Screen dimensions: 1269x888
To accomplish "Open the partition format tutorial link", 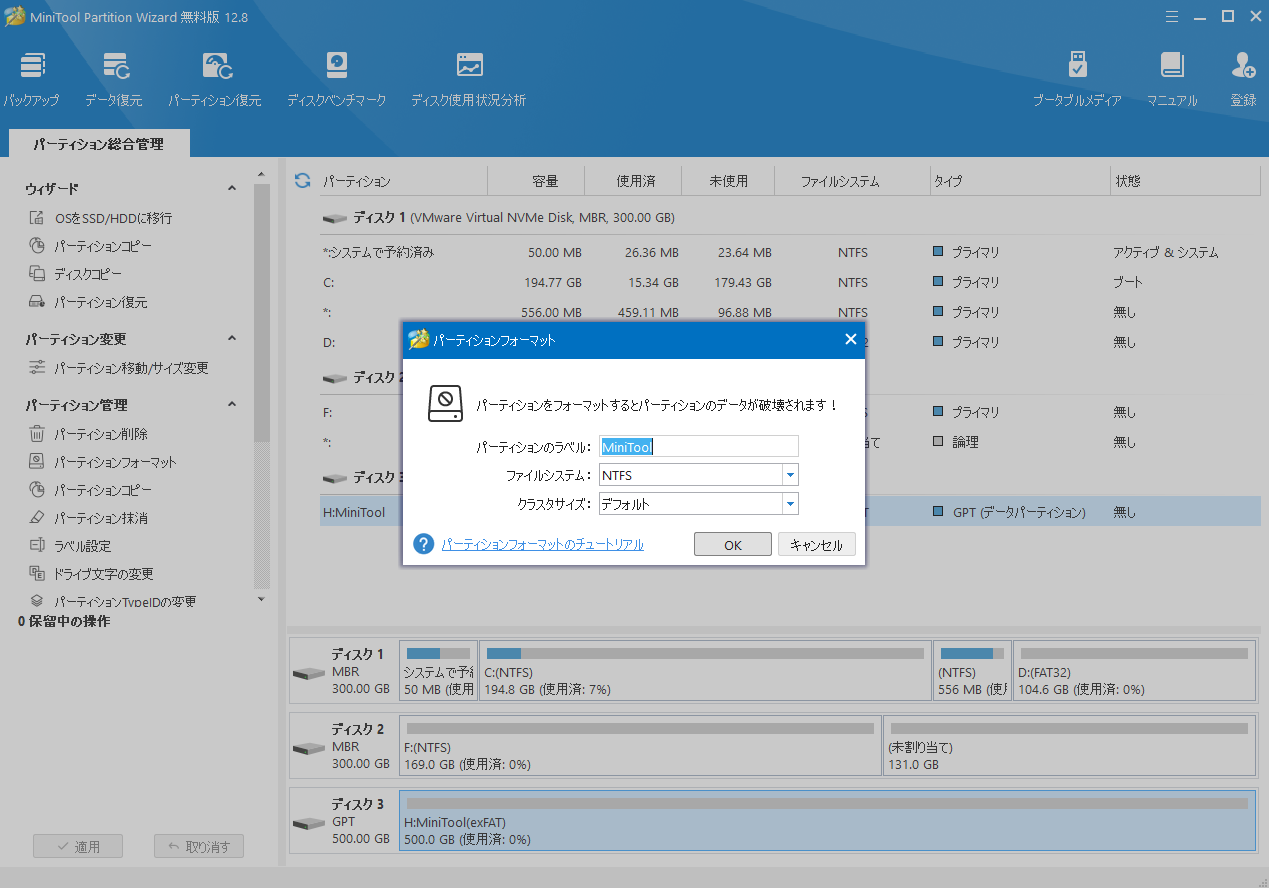I will [x=542, y=544].
